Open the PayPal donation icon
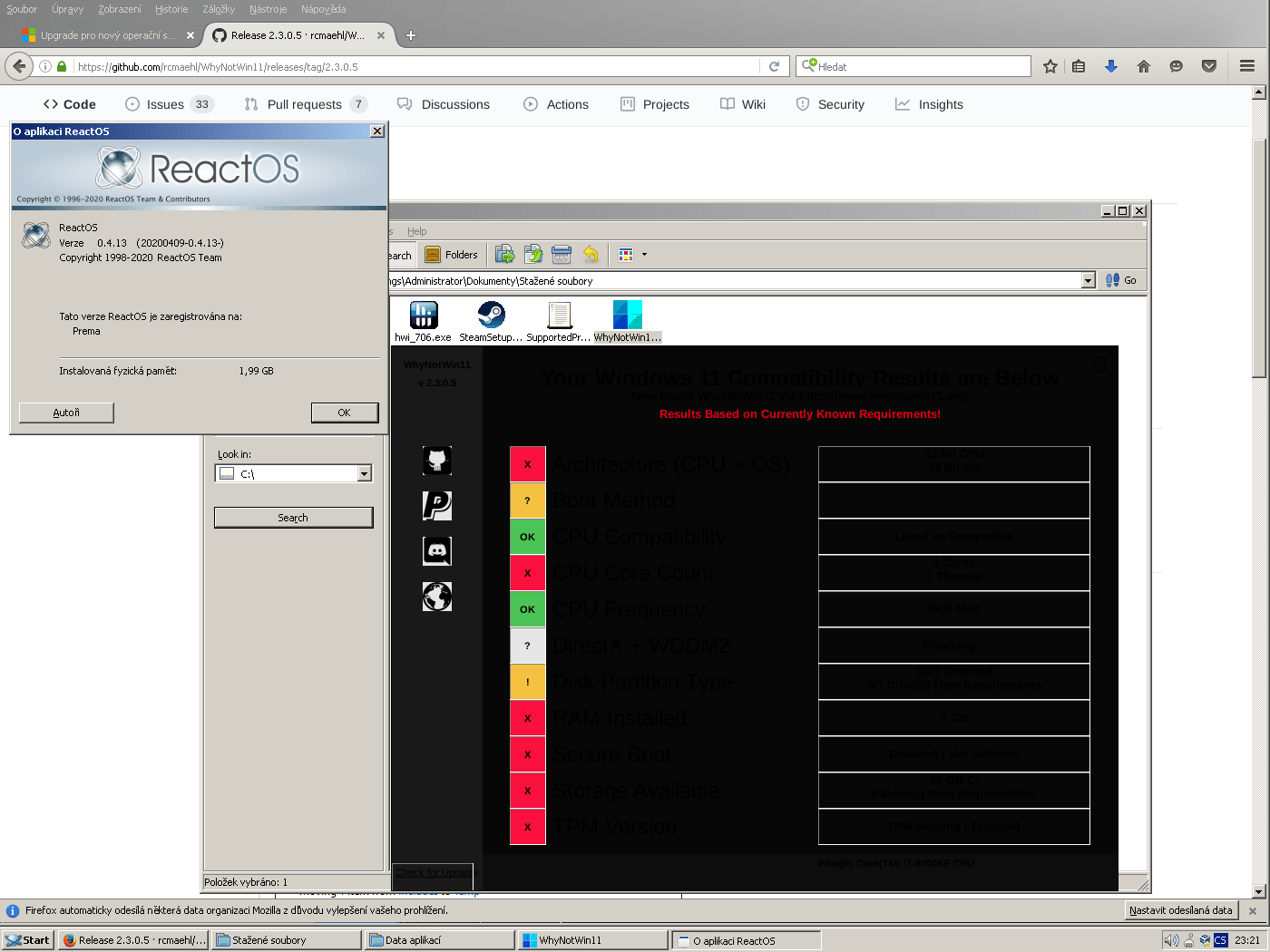This screenshot has height=952, width=1270. pyautogui.click(x=436, y=506)
